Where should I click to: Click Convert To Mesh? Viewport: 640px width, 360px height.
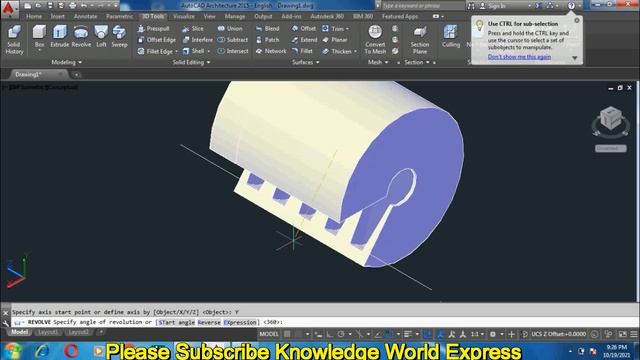click(375, 40)
